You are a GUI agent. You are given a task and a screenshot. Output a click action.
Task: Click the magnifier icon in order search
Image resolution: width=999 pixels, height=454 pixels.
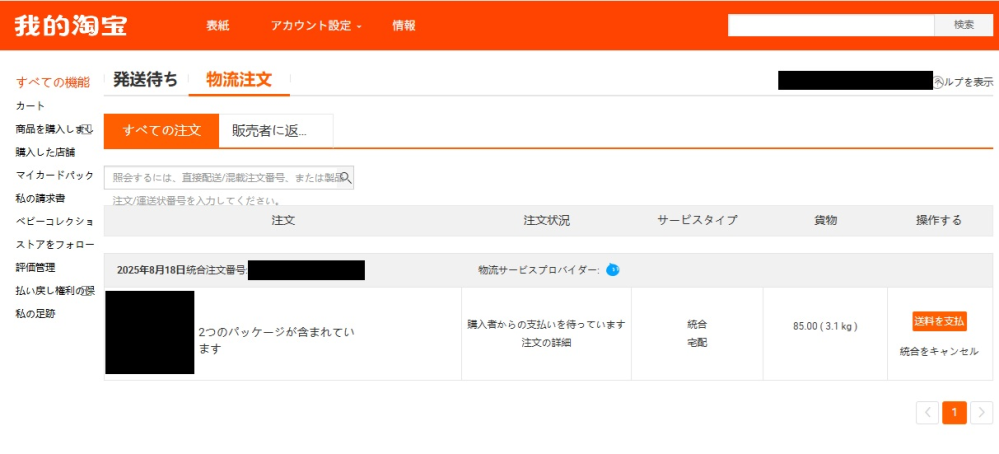345,177
